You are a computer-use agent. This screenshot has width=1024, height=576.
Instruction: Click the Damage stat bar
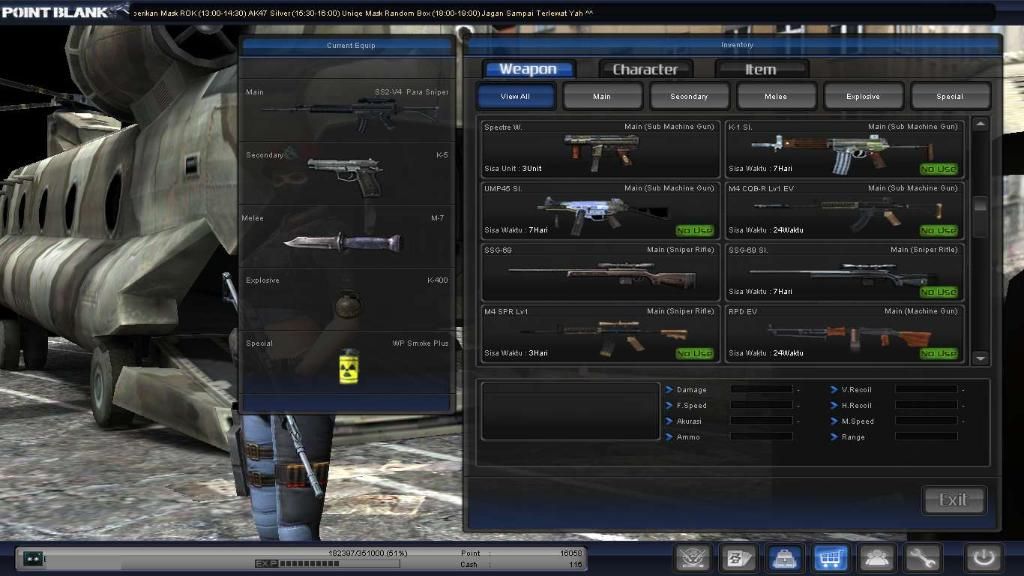[x=761, y=389]
